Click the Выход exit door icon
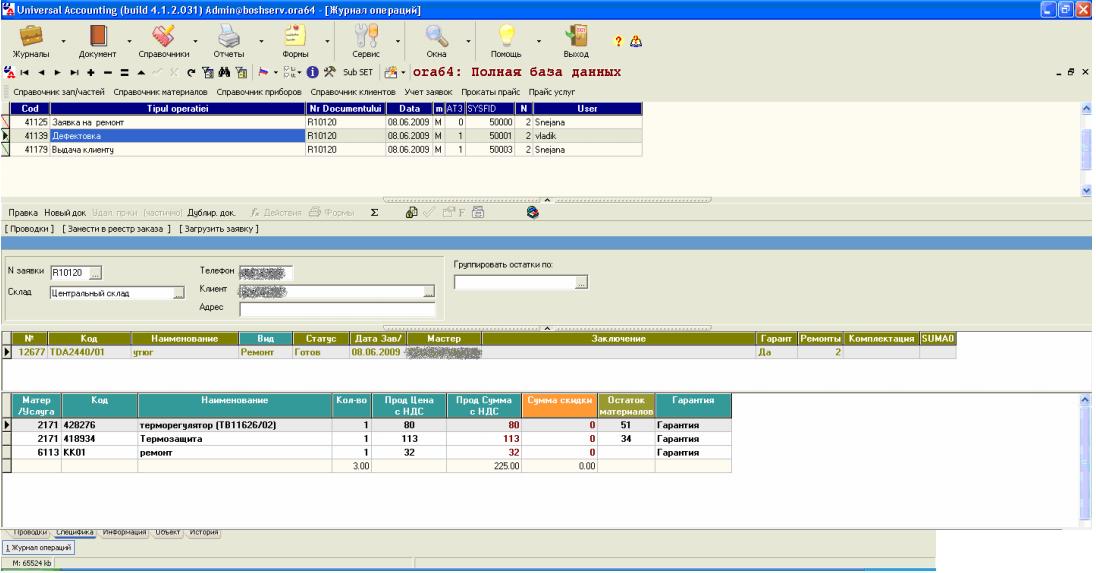This screenshot has width=1096, height=573. 576,36
